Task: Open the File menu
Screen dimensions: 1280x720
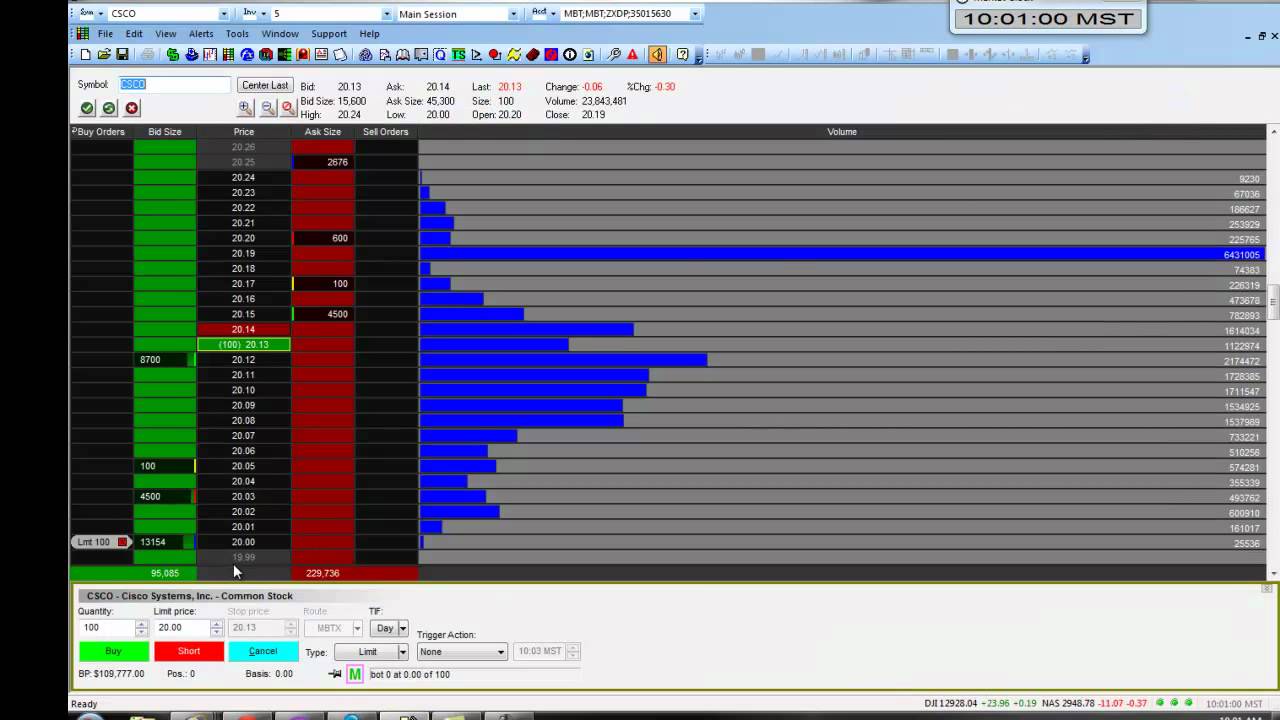Action: point(105,34)
